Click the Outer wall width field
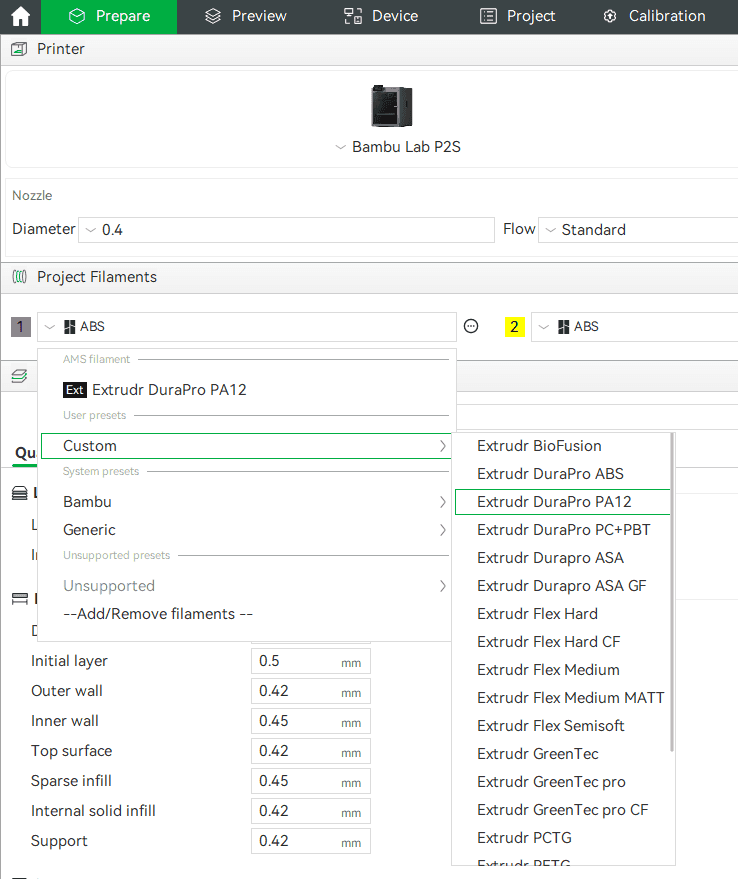The width and height of the screenshot is (738, 879). coord(311,691)
